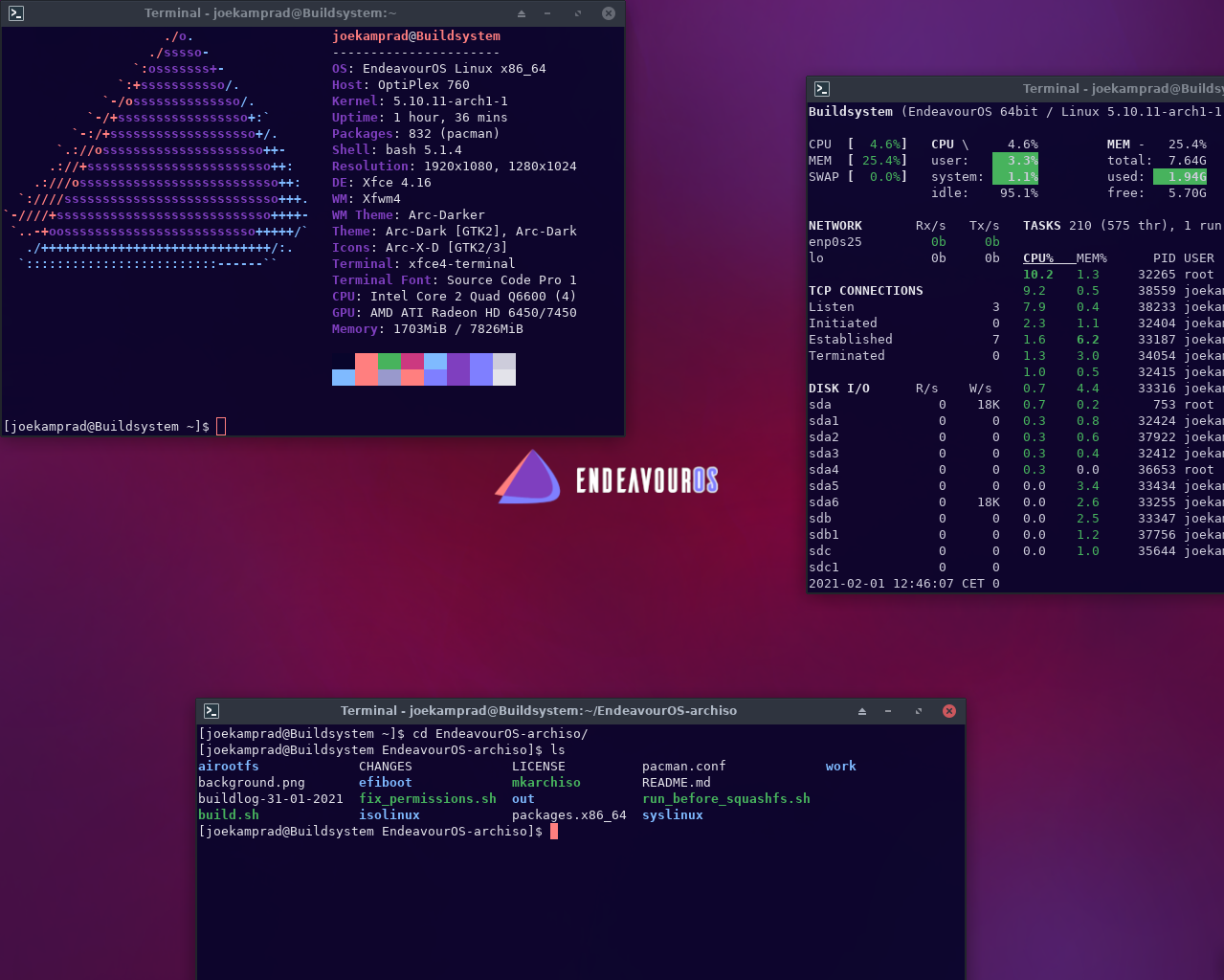Click the 'Resolution: 1920x1080, 1280x1024' line

point(455,166)
